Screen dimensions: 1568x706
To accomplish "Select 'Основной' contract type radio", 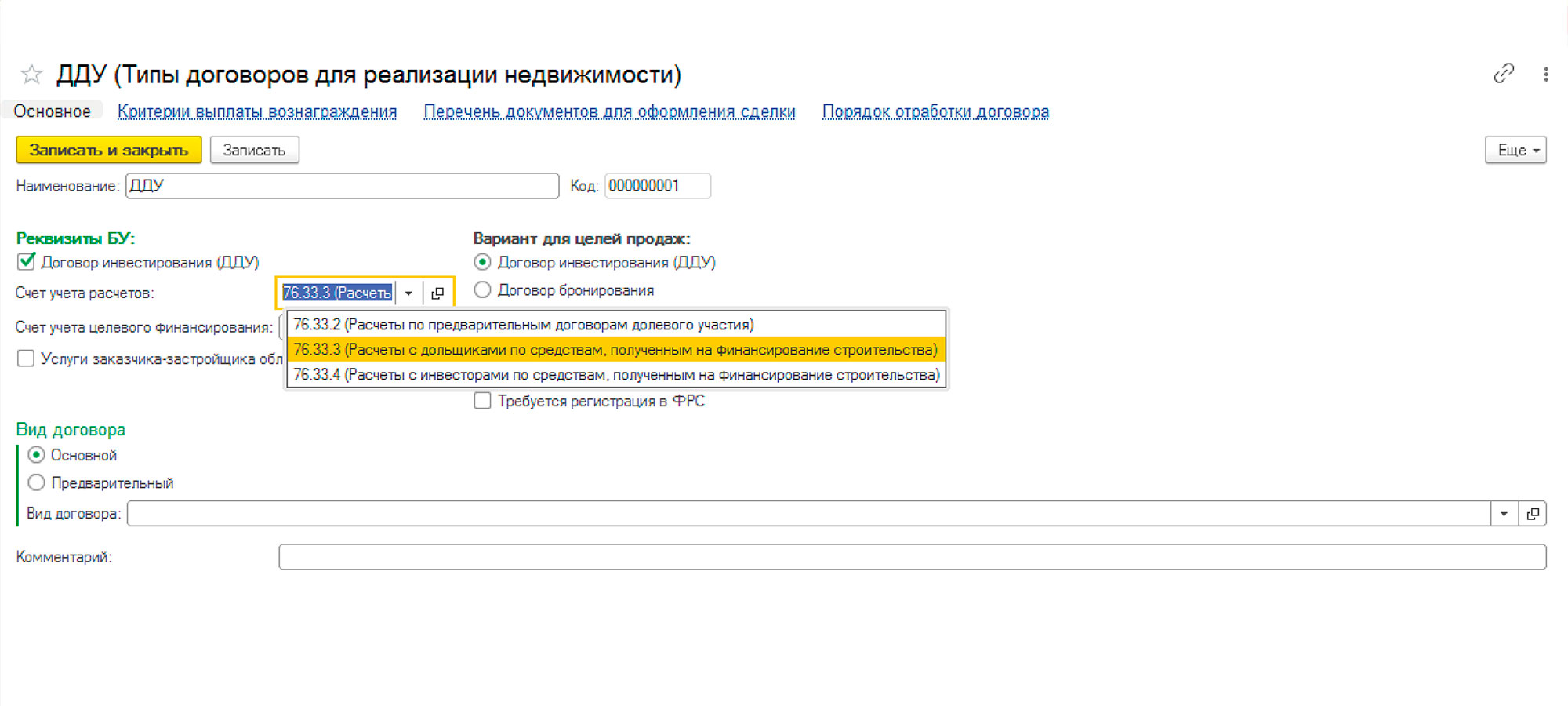I will (x=36, y=455).
